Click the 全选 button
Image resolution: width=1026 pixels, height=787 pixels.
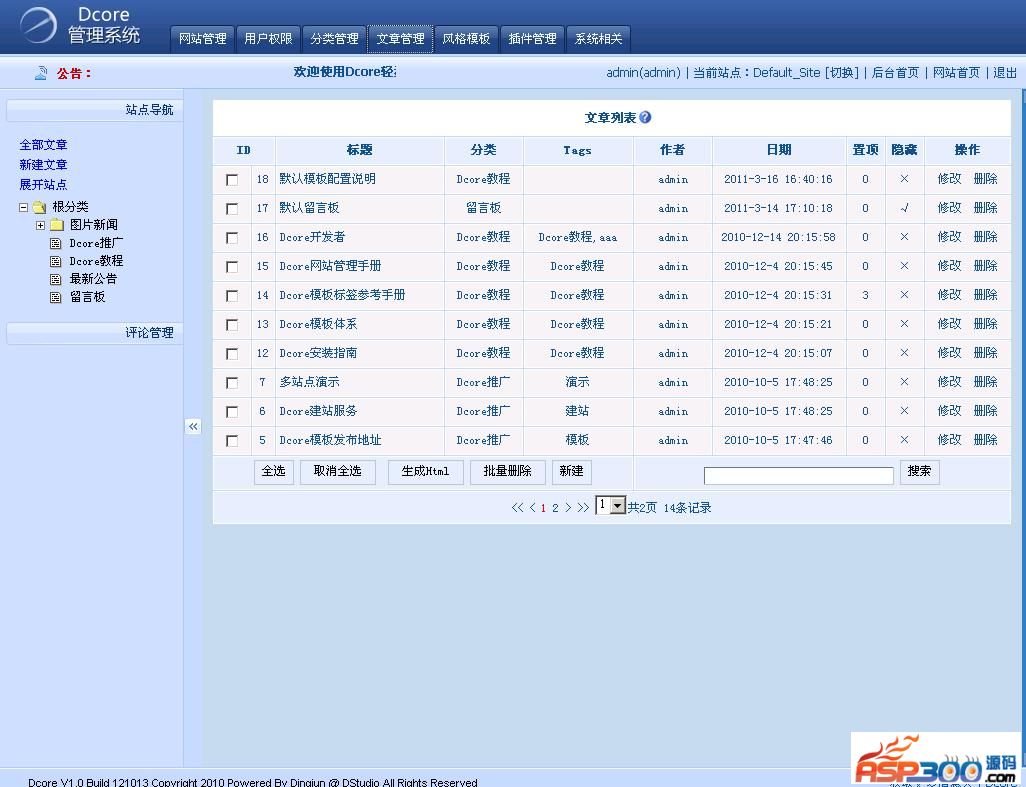274,472
